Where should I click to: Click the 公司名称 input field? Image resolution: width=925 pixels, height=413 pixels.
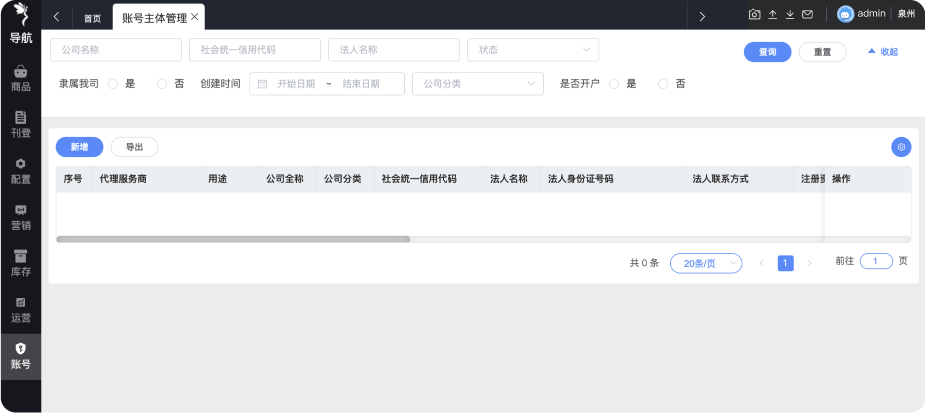coord(116,50)
